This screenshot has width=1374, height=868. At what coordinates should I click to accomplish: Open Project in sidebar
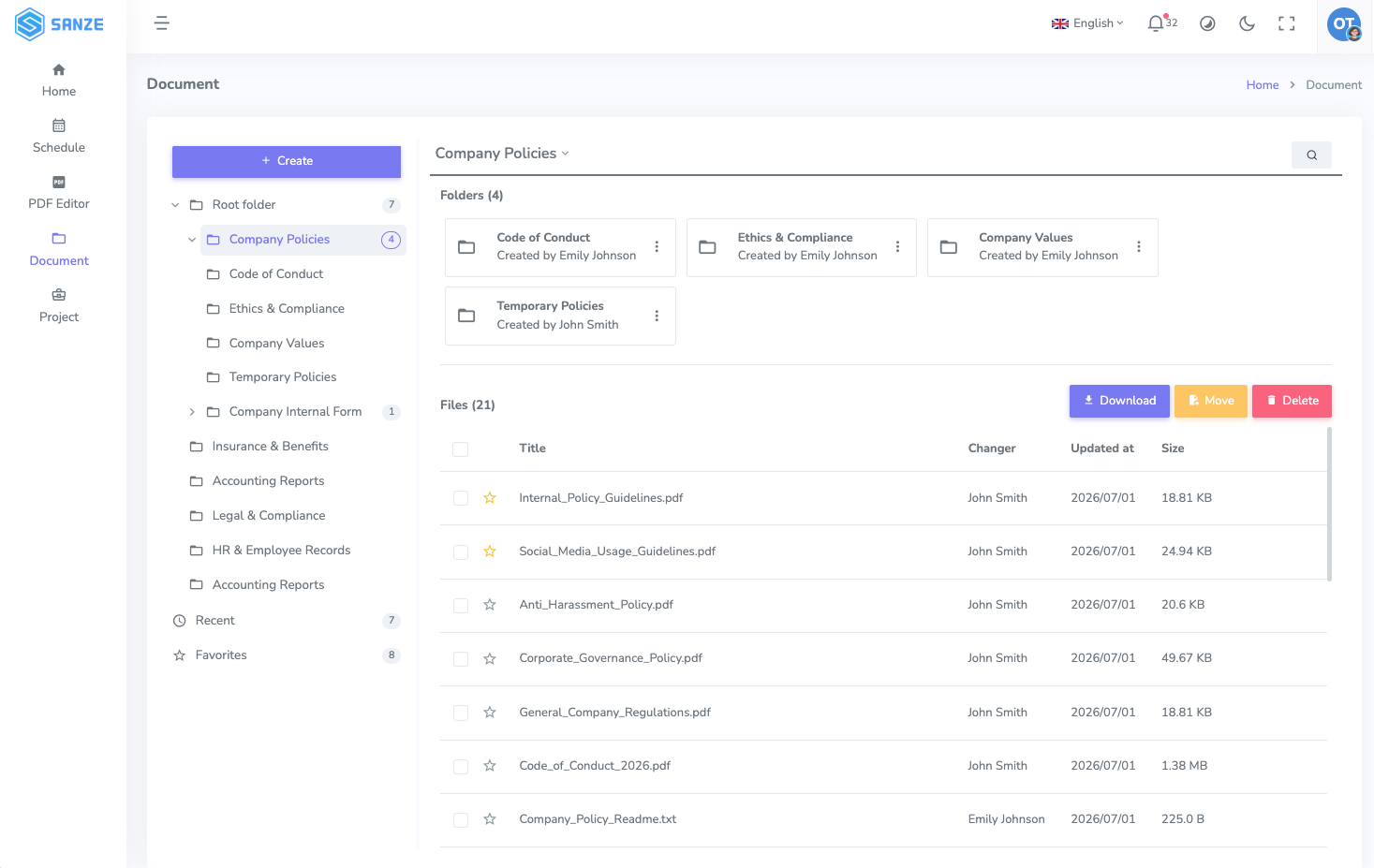click(59, 306)
